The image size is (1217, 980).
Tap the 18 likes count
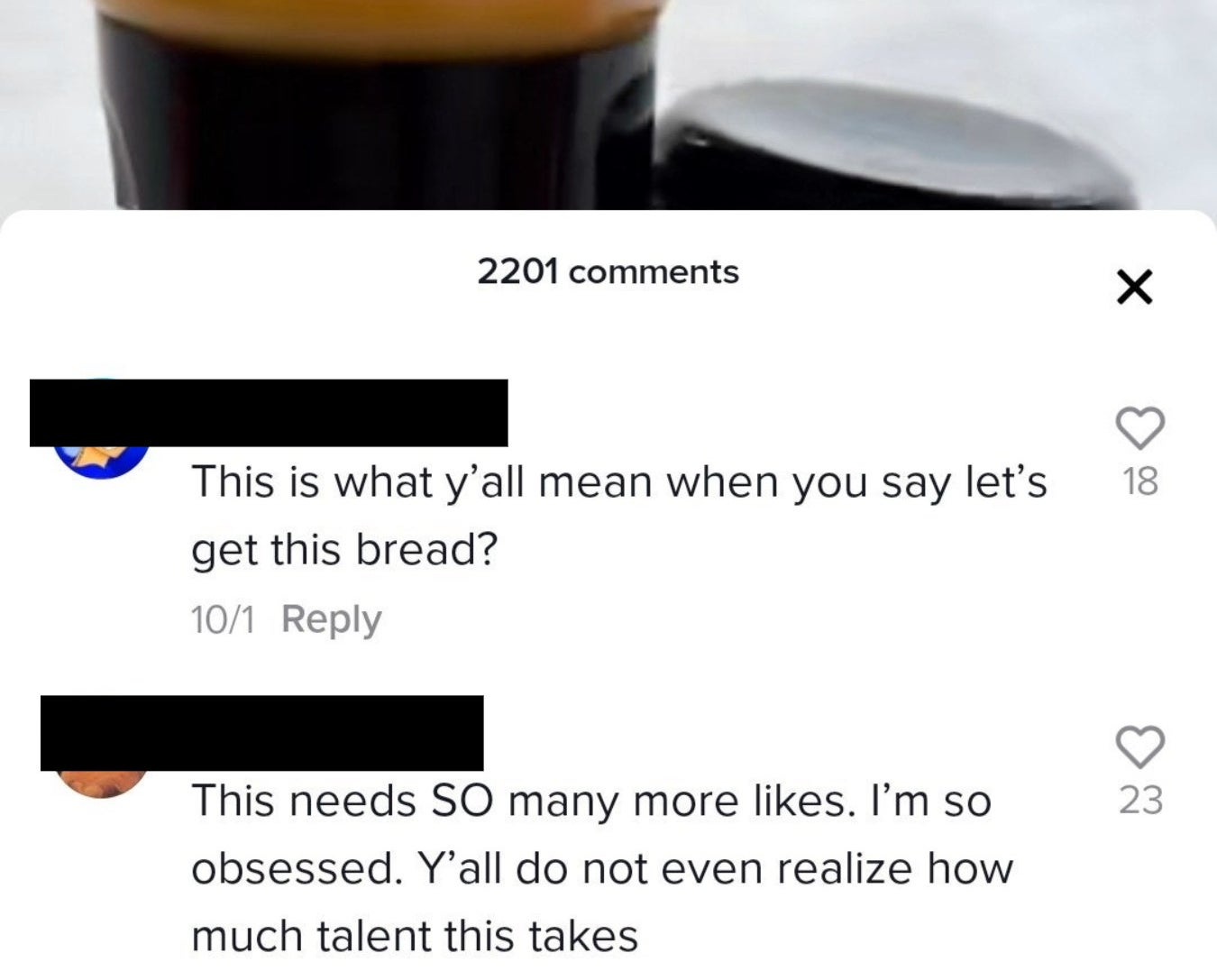tap(1140, 482)
